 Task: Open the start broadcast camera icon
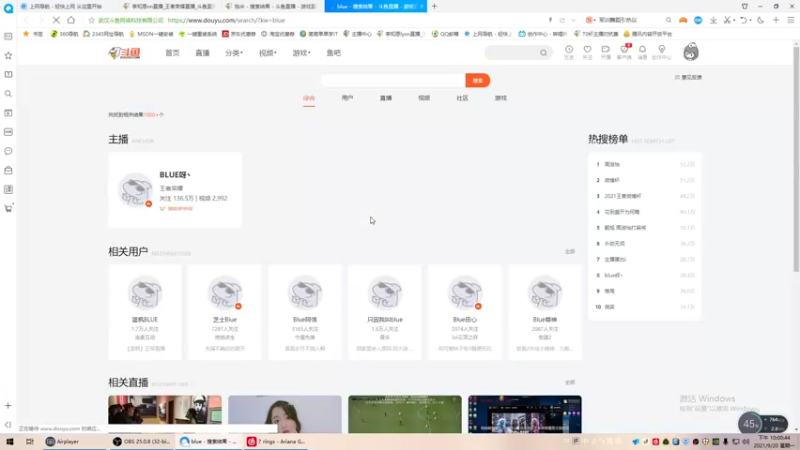(606, 52)
